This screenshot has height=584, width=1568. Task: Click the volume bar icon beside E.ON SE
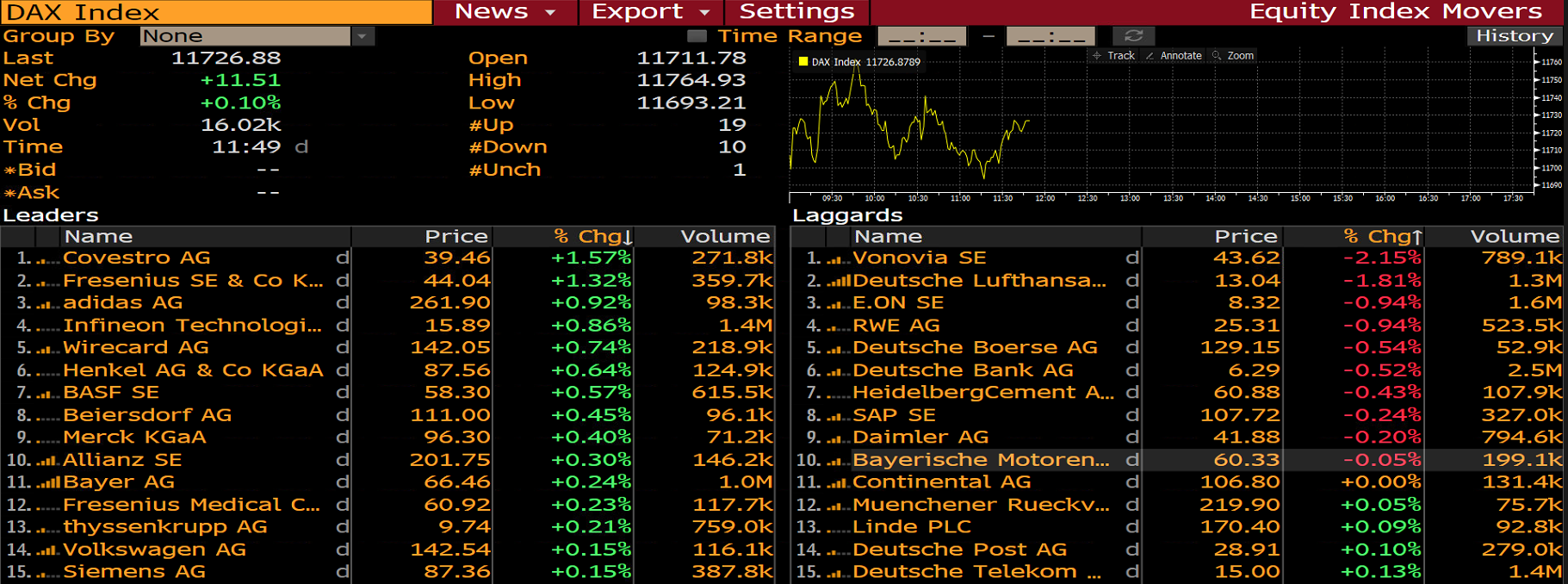coord(838,303)
